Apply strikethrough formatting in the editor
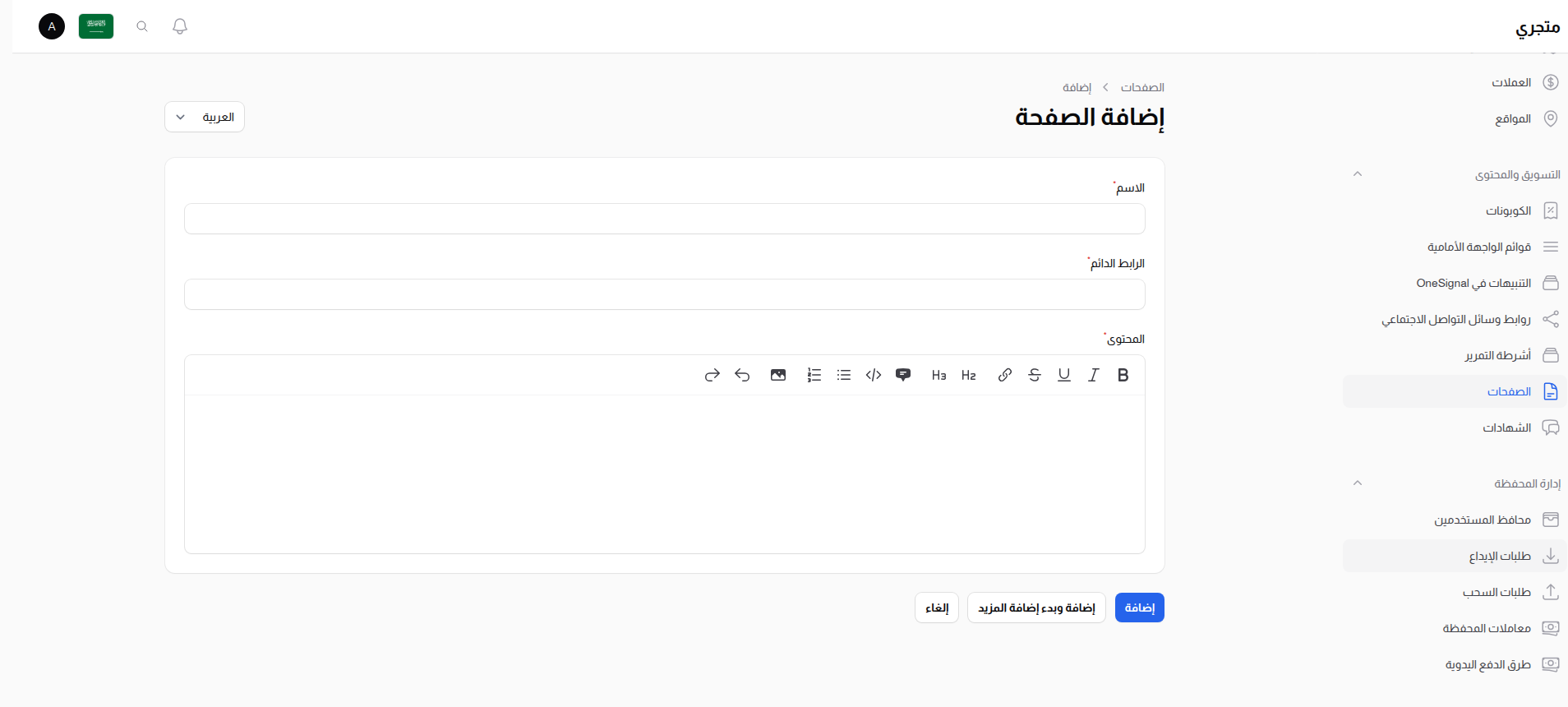This screenshot has height=707, width=1568. 1034,375
